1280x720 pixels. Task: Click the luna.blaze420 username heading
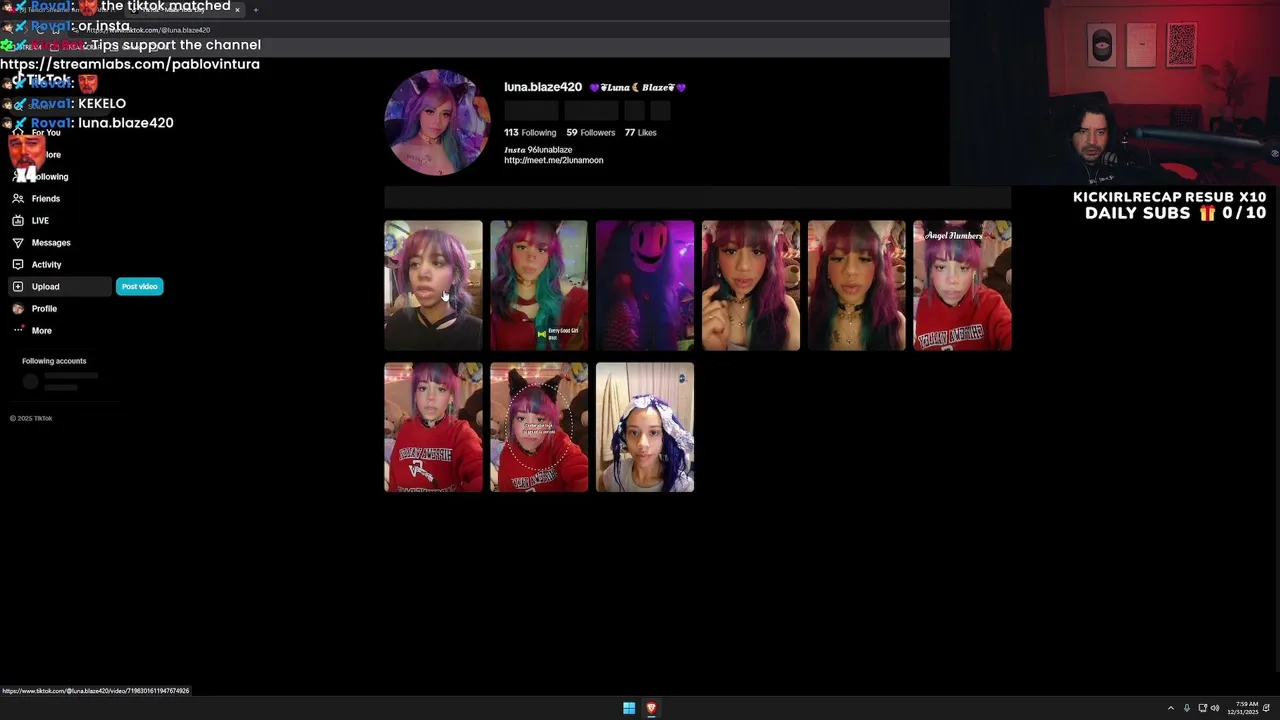point(543,87)
